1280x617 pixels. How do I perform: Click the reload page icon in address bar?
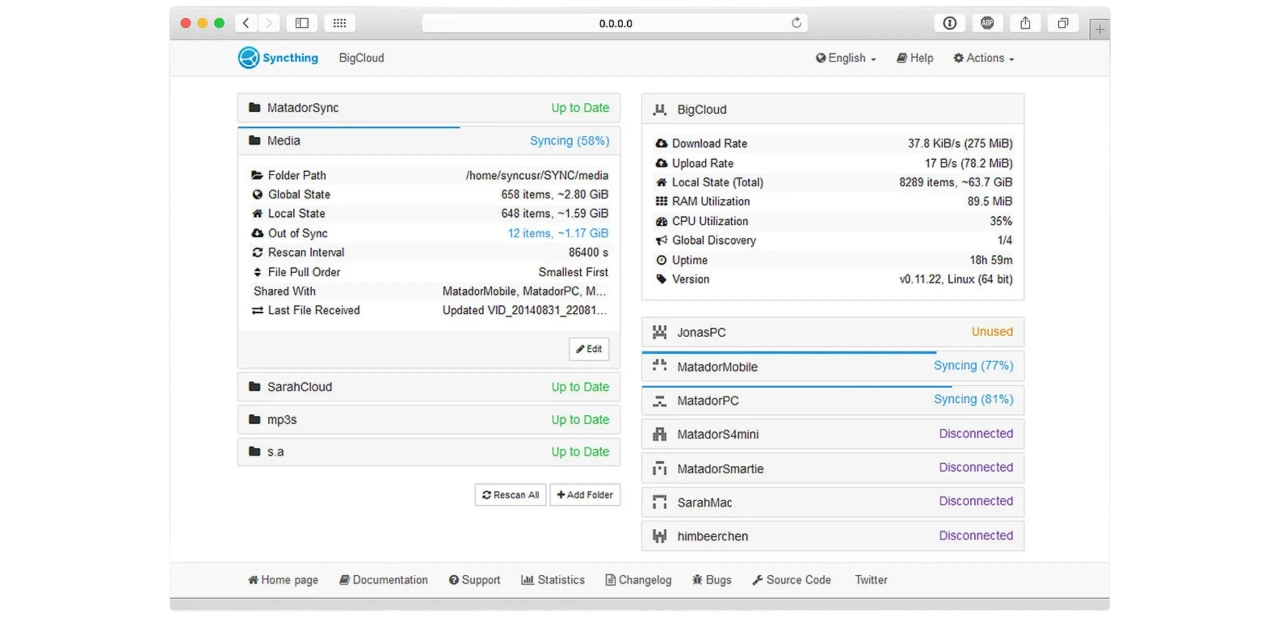tap(796, 23)
